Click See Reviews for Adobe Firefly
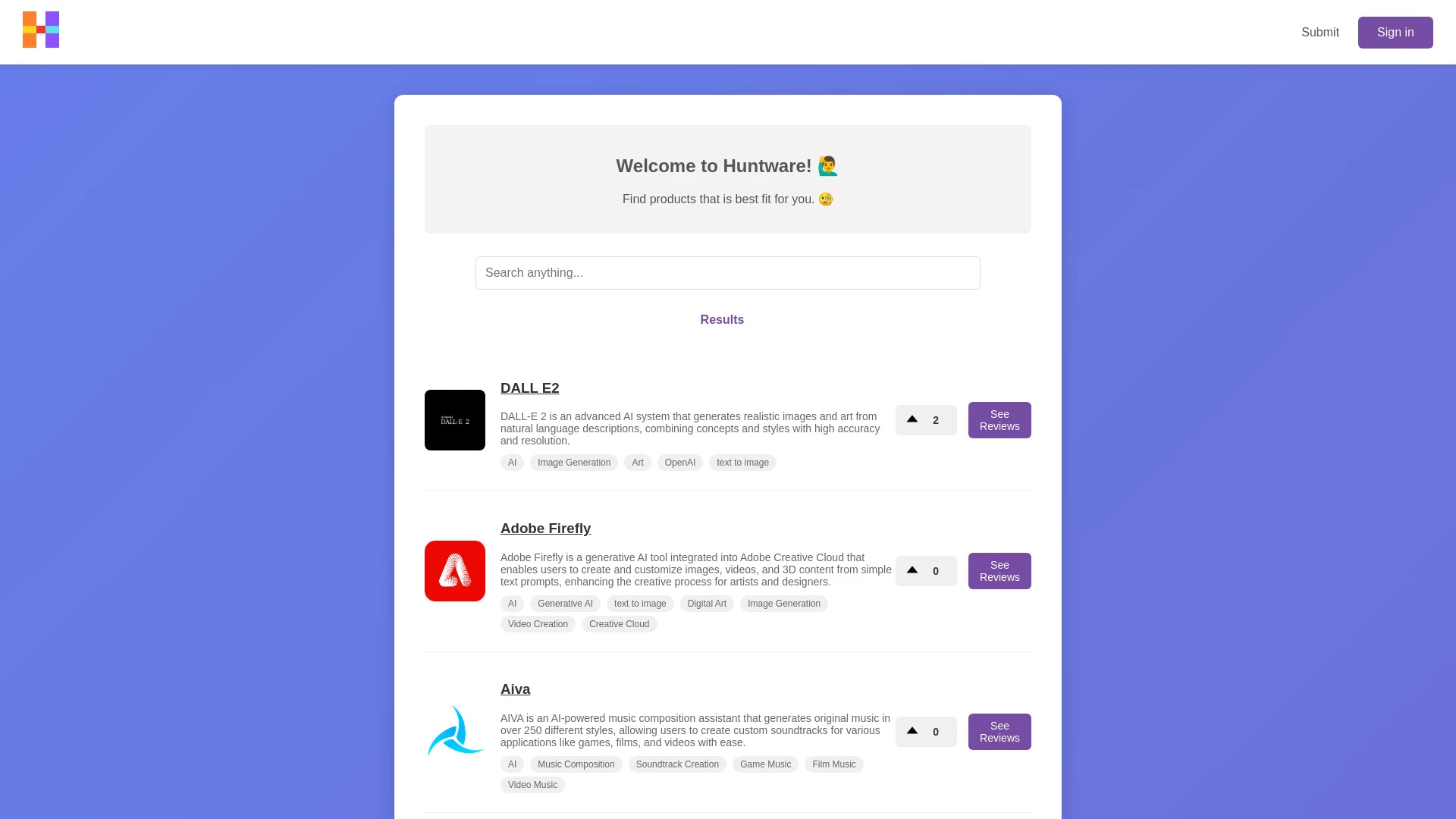 [x=999, y=571]
